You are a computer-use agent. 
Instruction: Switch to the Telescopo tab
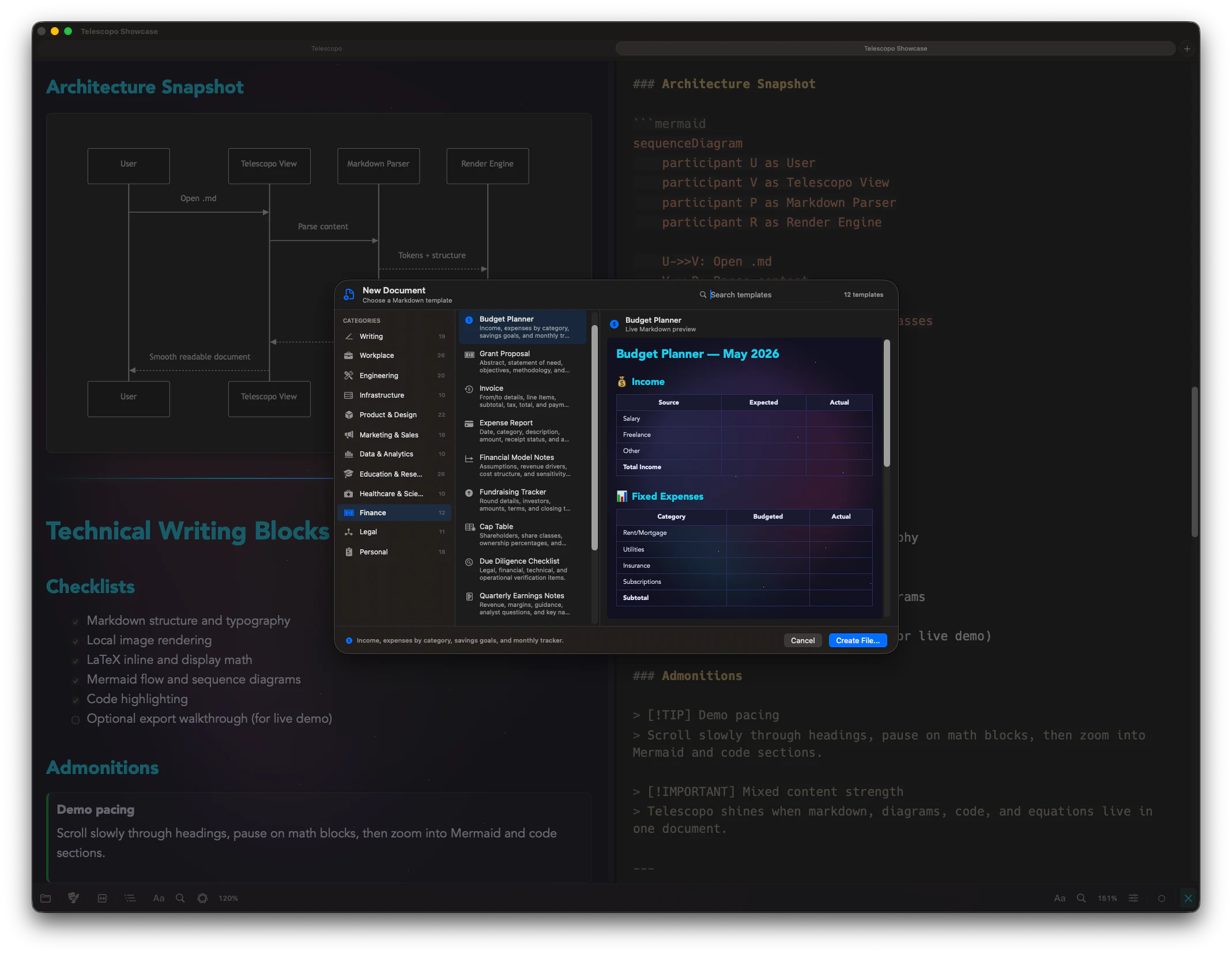point(326,48)
